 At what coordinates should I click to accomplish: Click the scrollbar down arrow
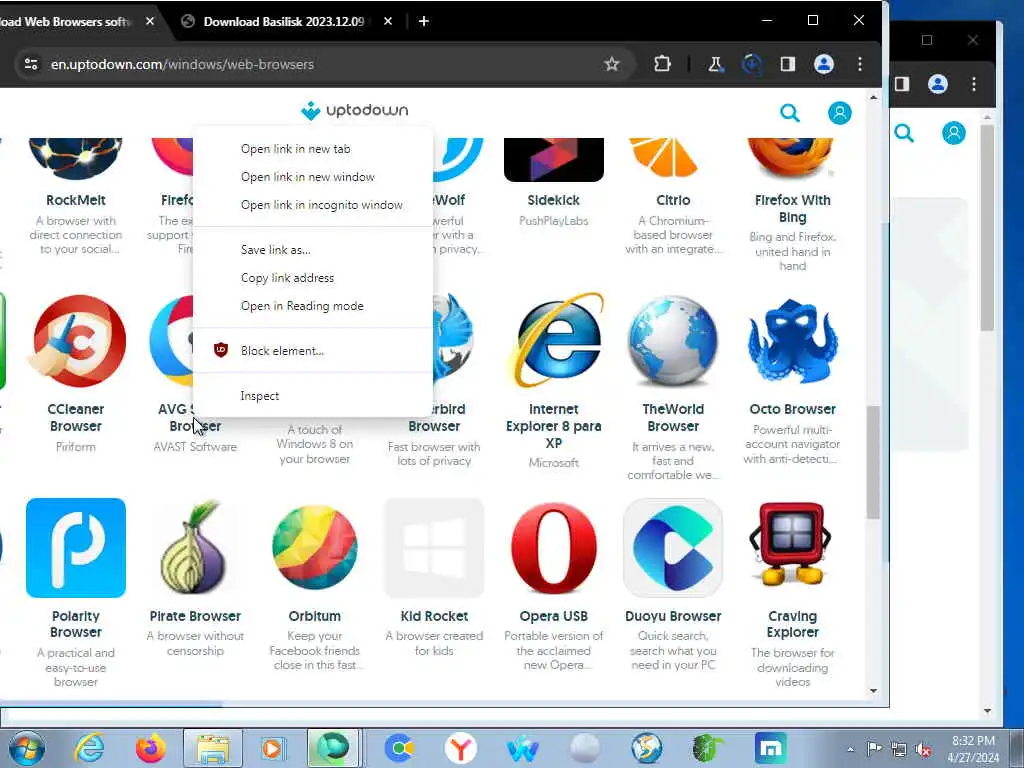pos(873,691)
